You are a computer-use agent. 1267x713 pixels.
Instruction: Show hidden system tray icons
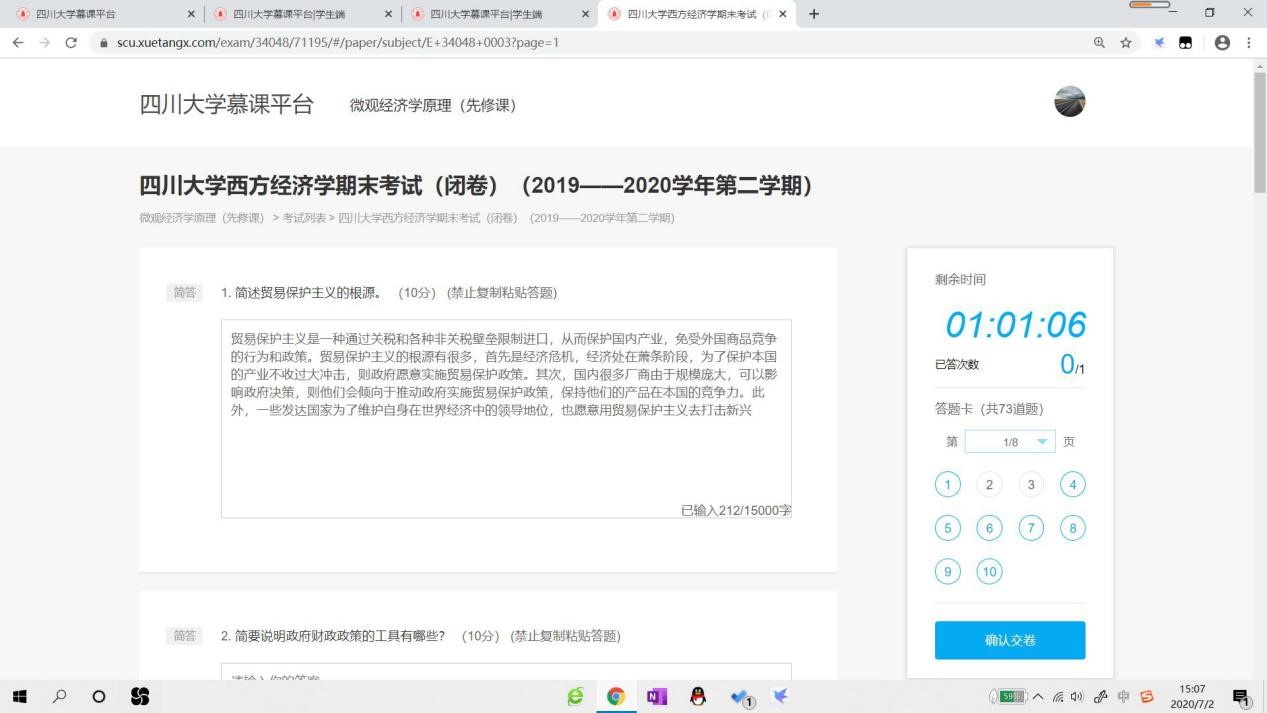pyautogui.click(x=1038, y=697)
